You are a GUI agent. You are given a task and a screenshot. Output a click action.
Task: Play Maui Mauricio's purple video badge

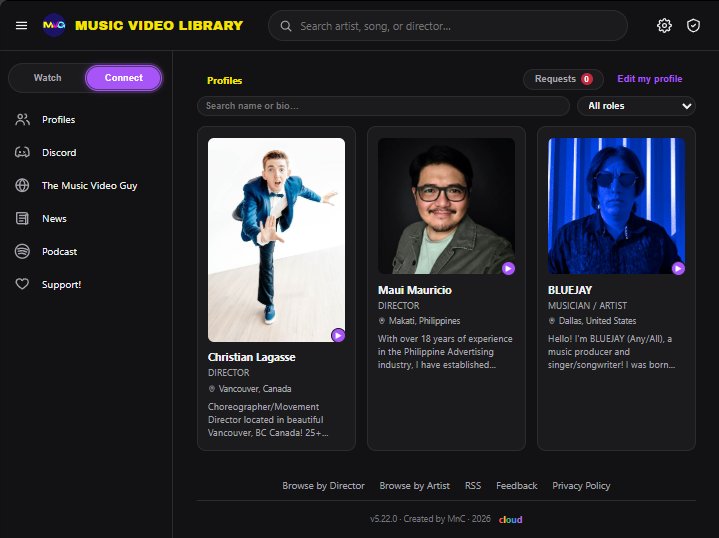pos(508,268)
